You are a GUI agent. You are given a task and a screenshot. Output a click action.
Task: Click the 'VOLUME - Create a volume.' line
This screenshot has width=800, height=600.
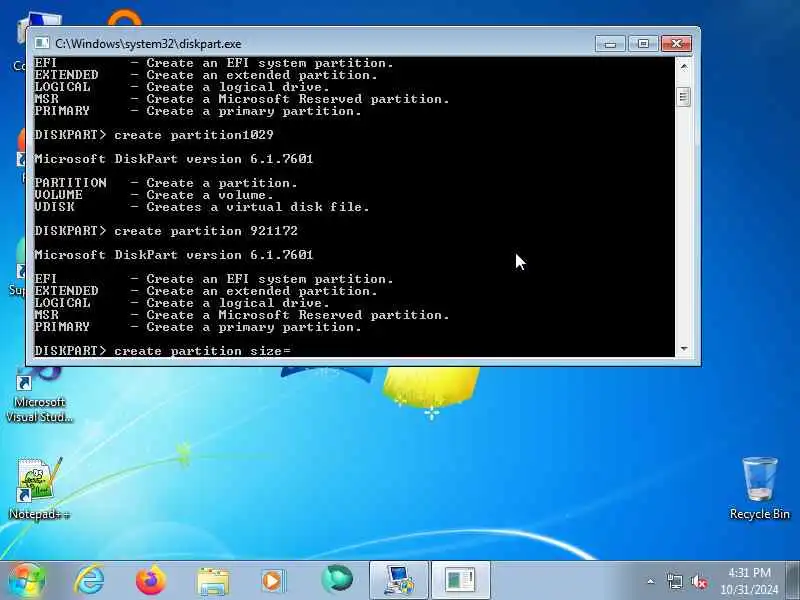154,195
